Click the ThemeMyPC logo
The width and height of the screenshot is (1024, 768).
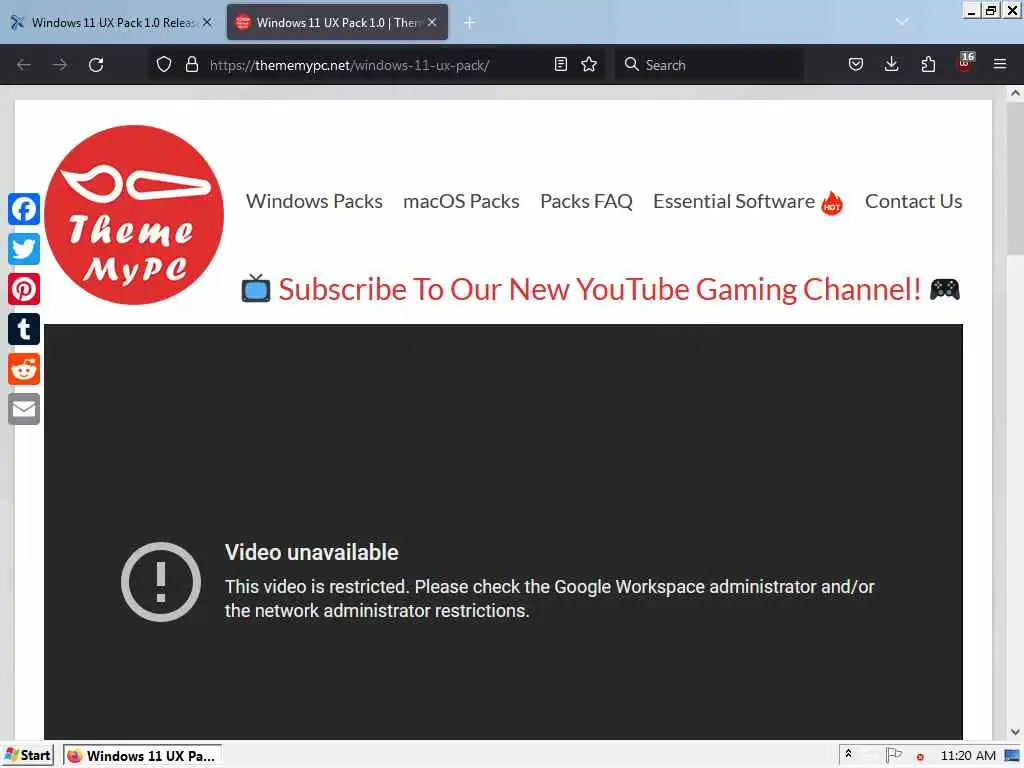pos(134,215)
